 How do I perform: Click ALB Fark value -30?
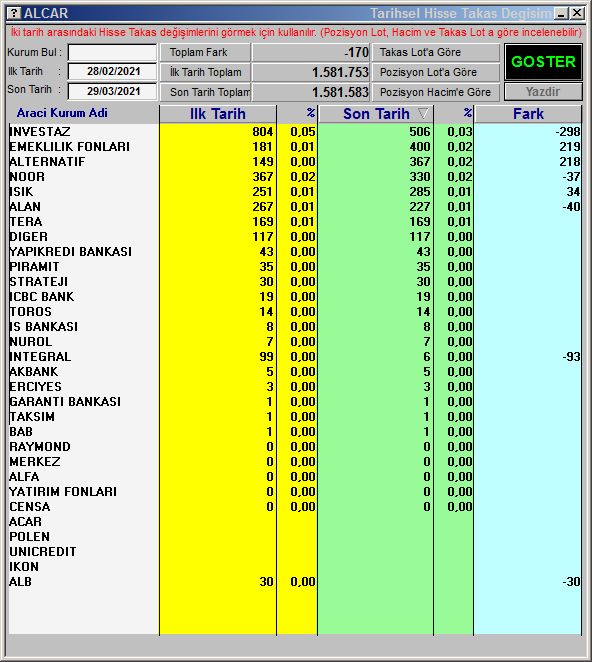click(571, 582)
